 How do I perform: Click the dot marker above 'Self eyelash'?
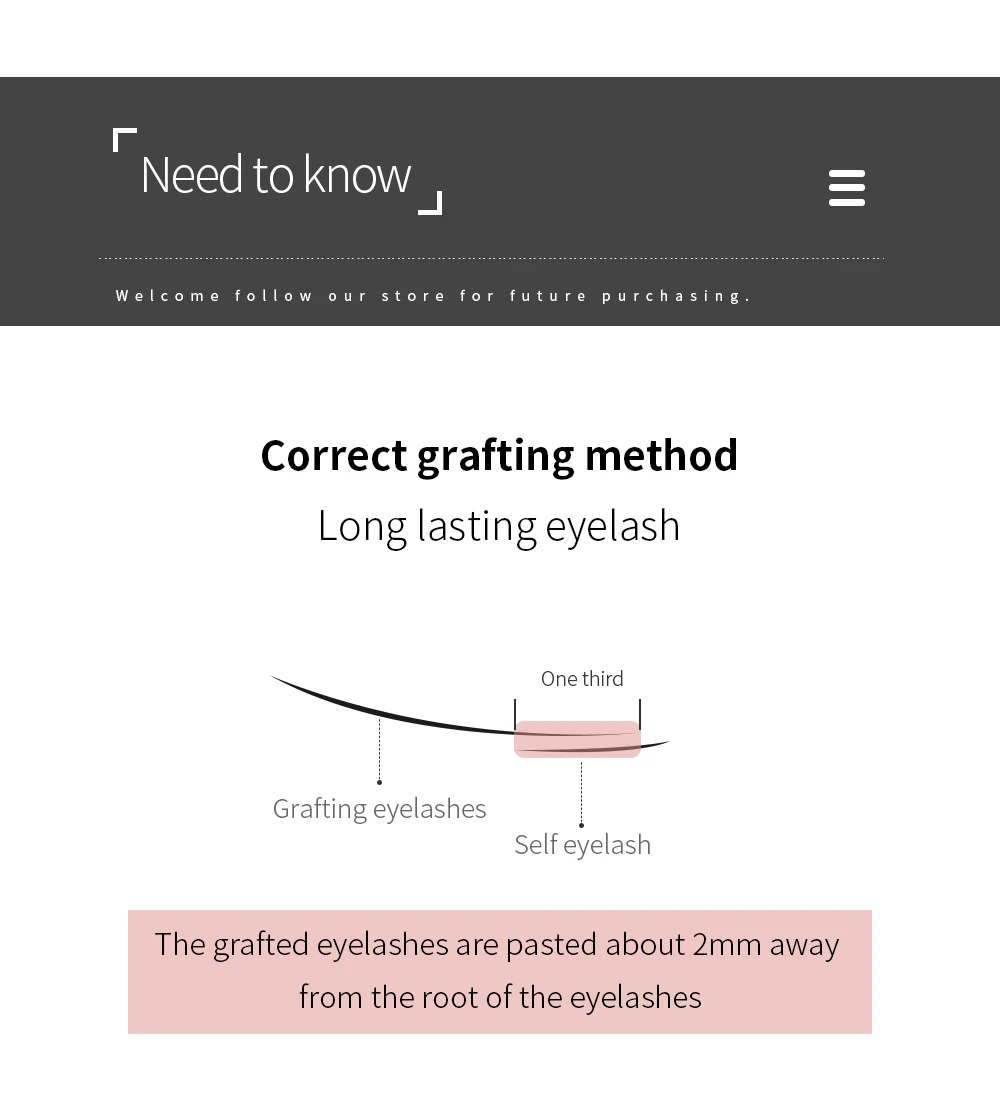pyautogui.click(x=581, y=825)
